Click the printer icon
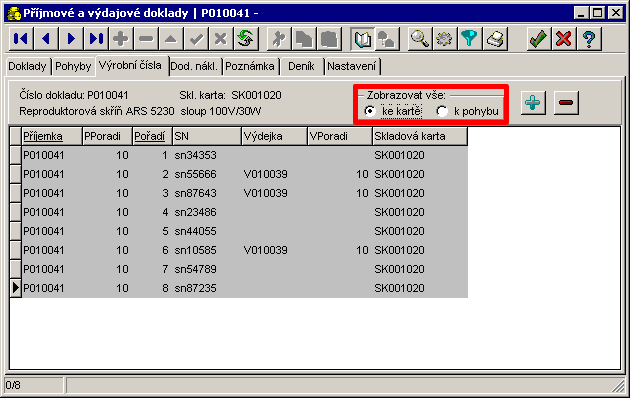The width and height of the screenshot is (630, 398). pos(495,39)
